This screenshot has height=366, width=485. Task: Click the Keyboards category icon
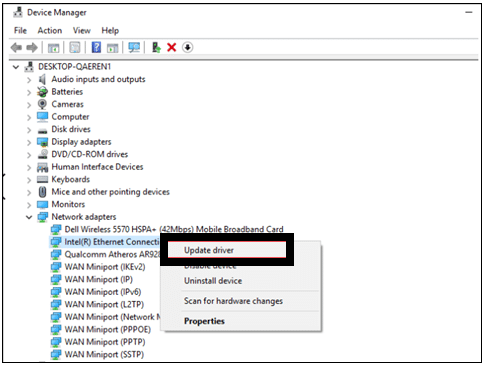point(42,180)
